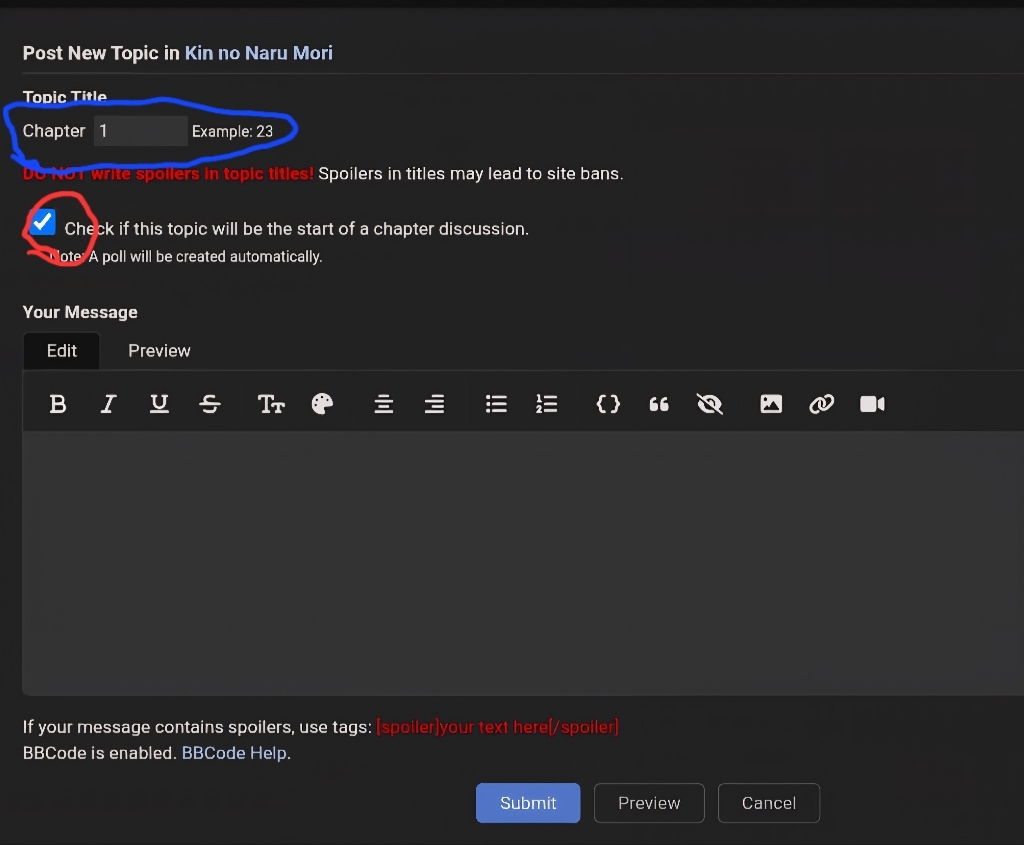Screen dimensions: 1024x845
Task: Add a spoiler tag with crossed-eye icon
Action: tap(710, 404)
